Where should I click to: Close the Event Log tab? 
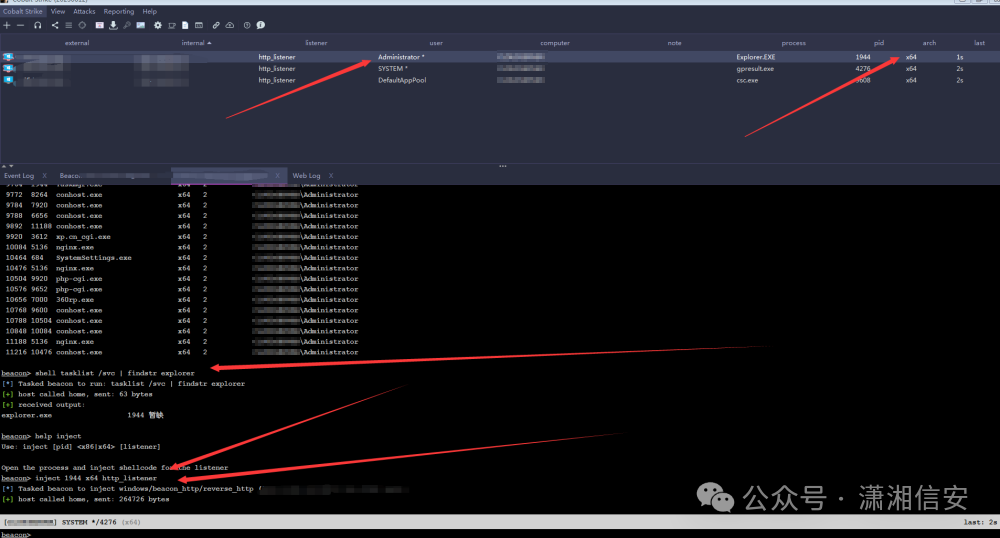[x=44, y=176]
